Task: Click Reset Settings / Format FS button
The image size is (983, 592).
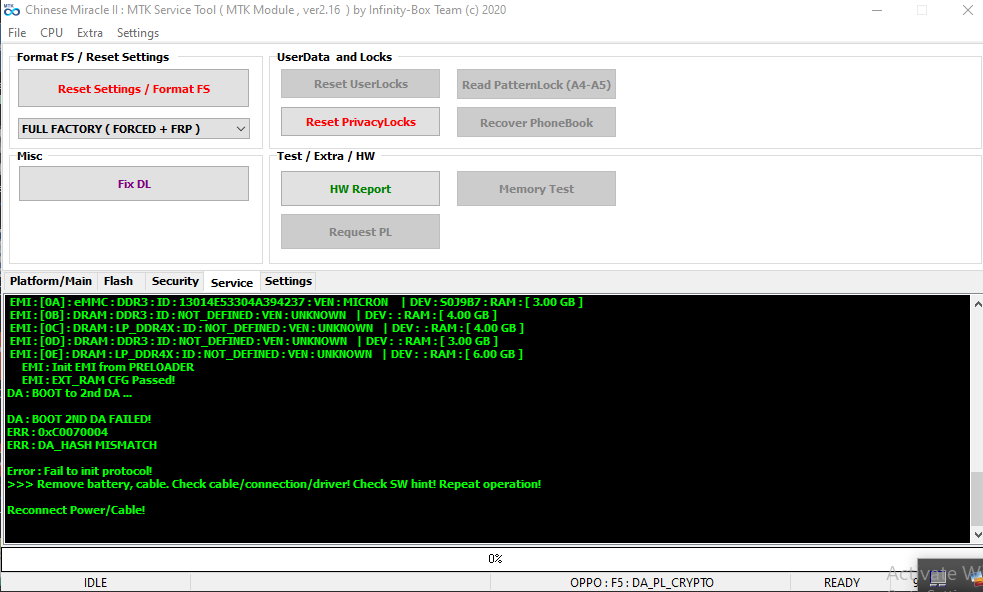Action: pyautogui.click(x=134, y=88)
